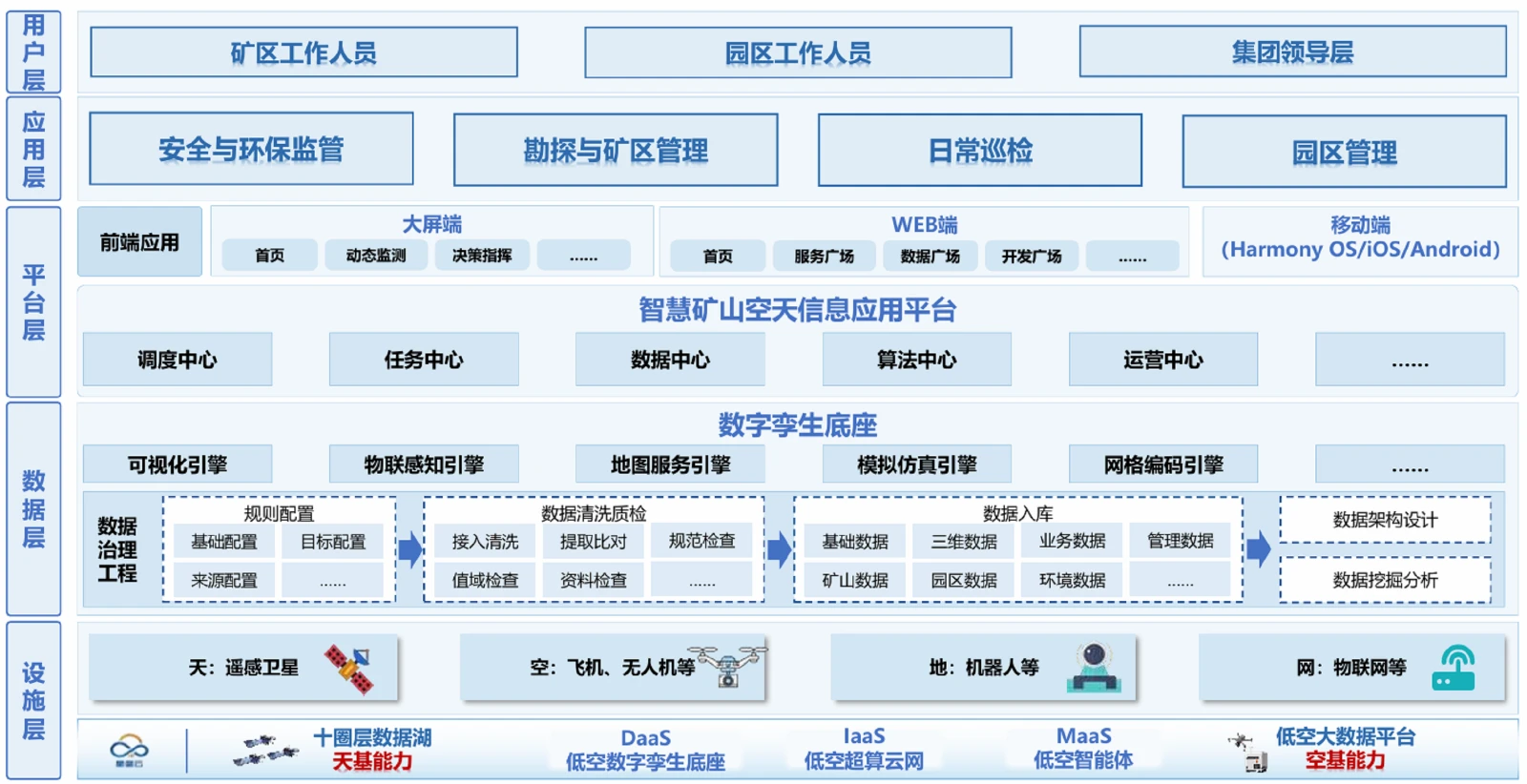Click the IoT router icon beside 网:物联网等
The width and height of the screenshot is (1527, 784).
1454,668
